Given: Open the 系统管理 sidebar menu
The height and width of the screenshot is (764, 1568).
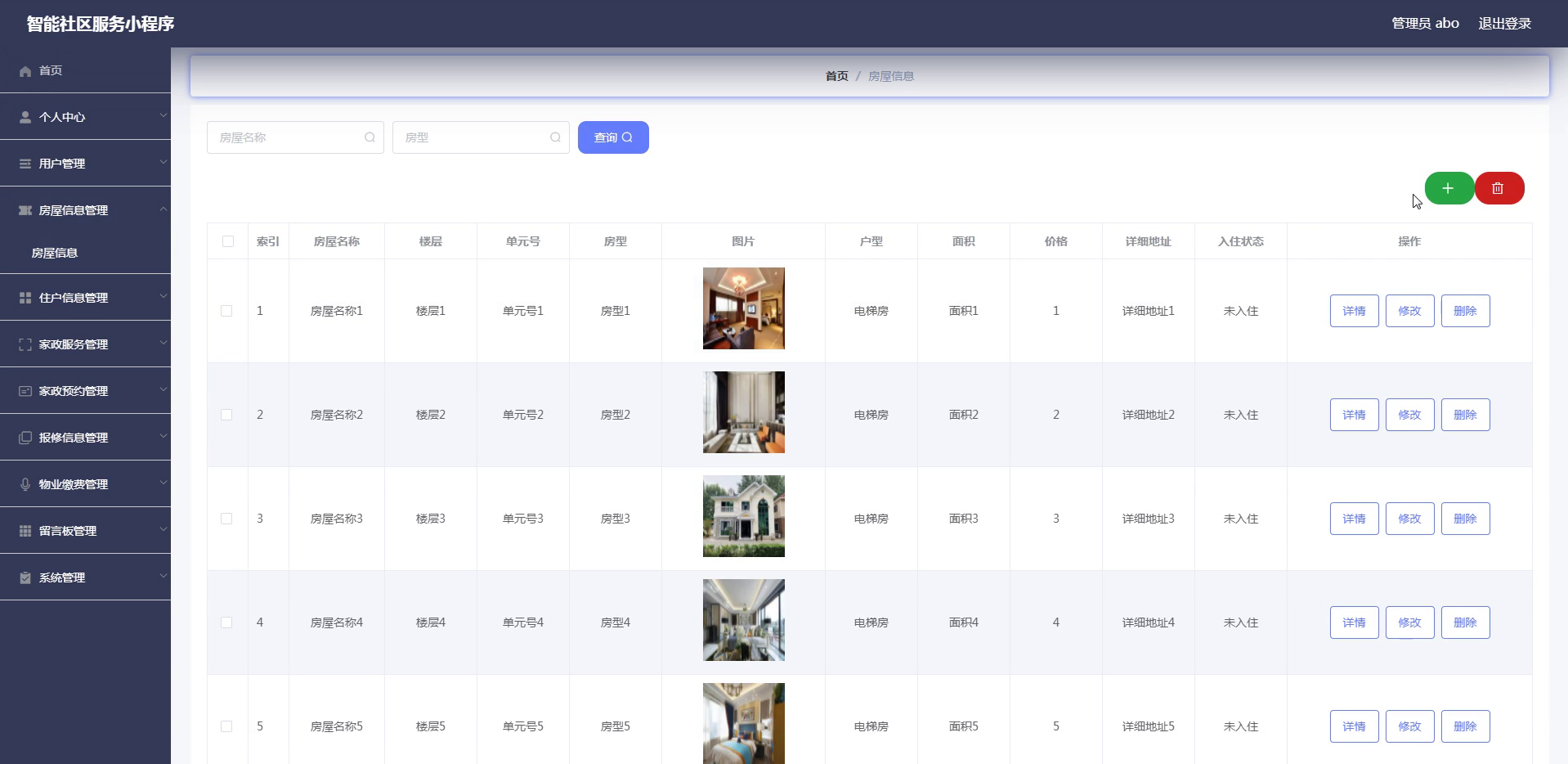Looking at the screenshot, I should [x=85, y=577].
